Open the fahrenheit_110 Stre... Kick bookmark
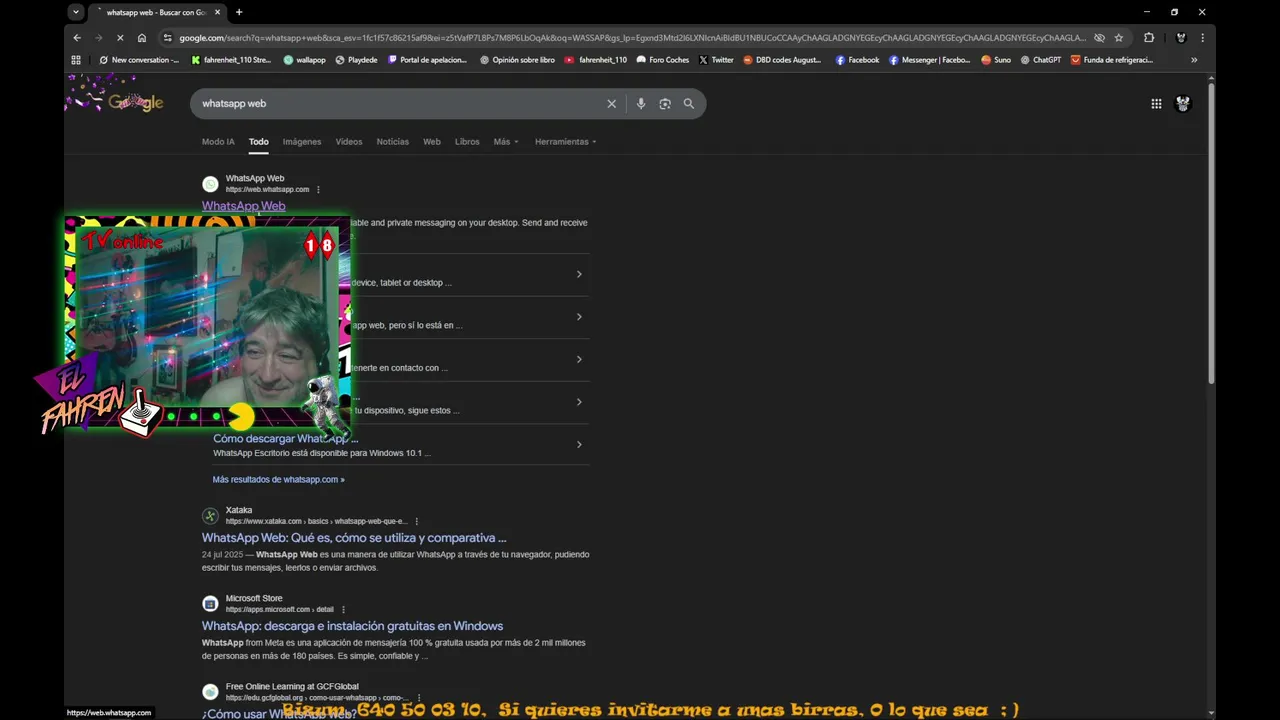This screenshot has width=1280, height=720. [x=231, y=60]
